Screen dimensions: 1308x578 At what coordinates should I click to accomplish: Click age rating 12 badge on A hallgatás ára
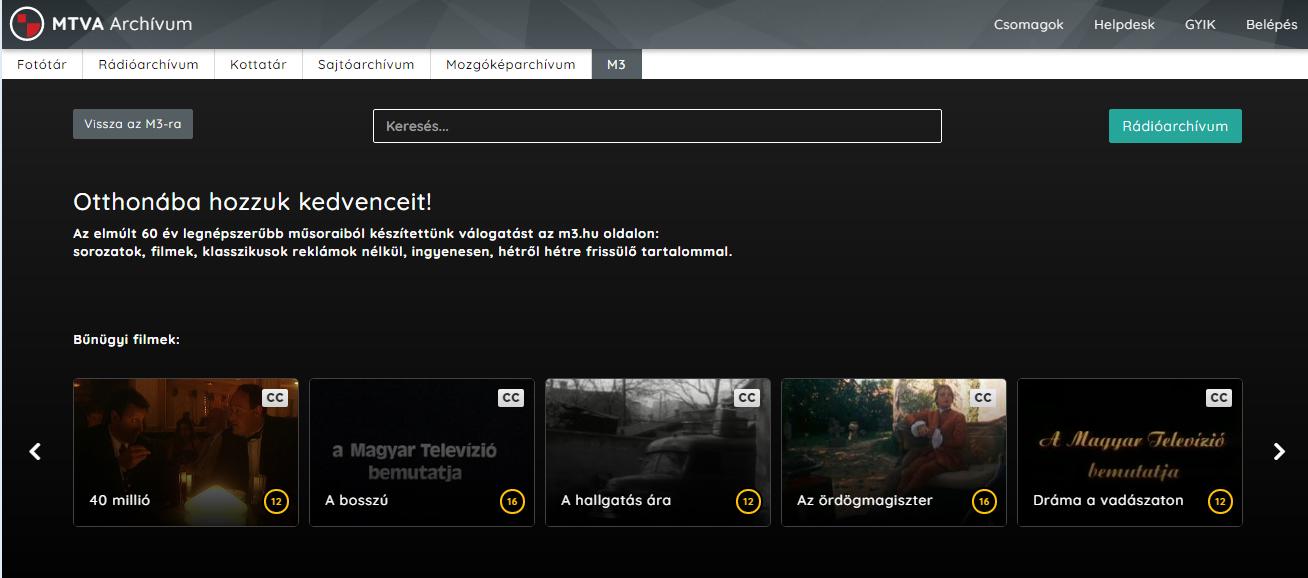pos(748,501)
